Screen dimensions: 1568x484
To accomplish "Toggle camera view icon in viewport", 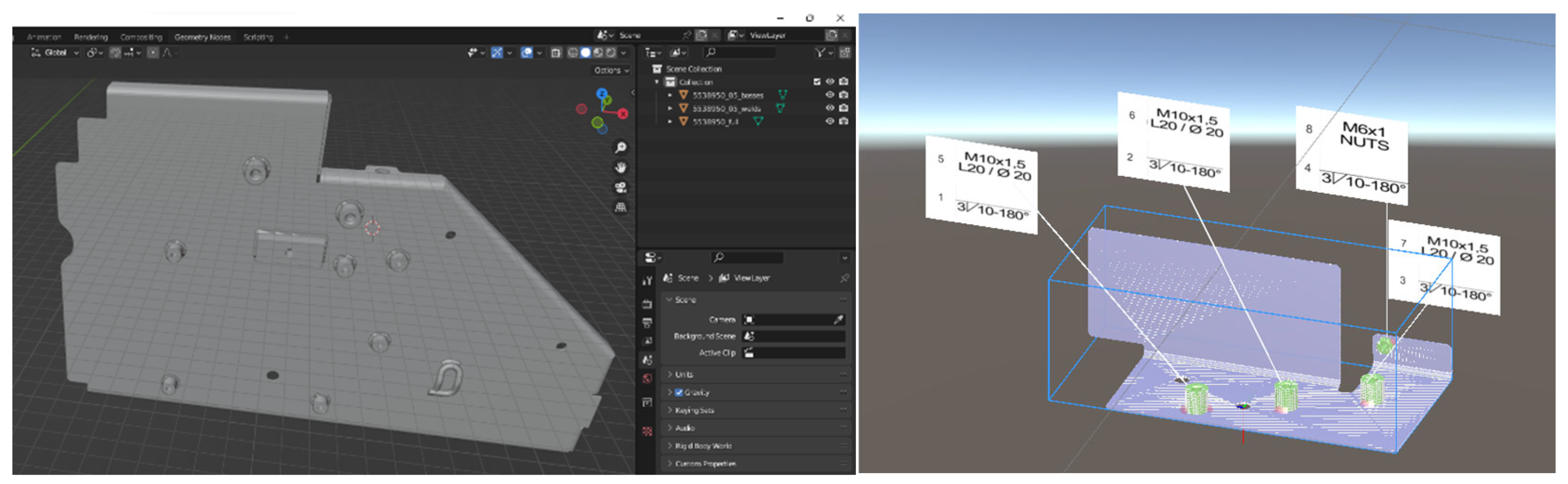I will pyautogui.click(x=620, y=187).
